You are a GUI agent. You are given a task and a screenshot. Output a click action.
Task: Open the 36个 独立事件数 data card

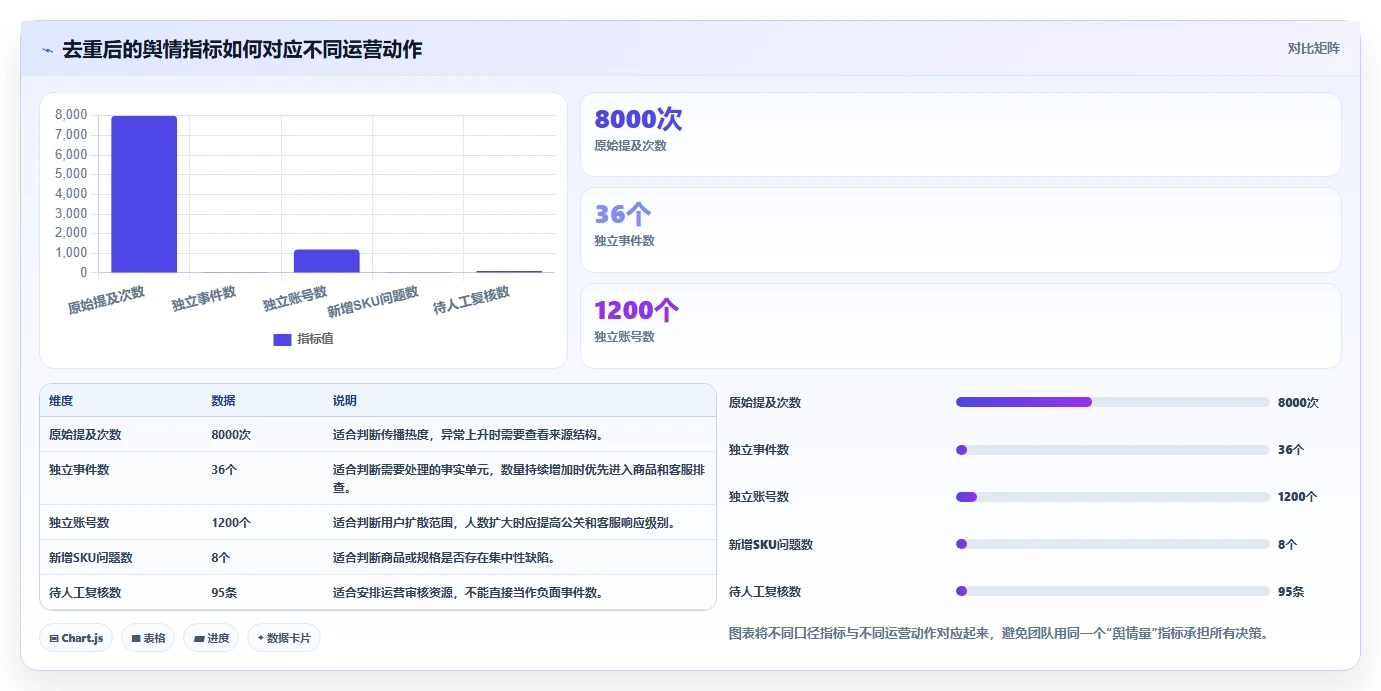click(960, 230)
